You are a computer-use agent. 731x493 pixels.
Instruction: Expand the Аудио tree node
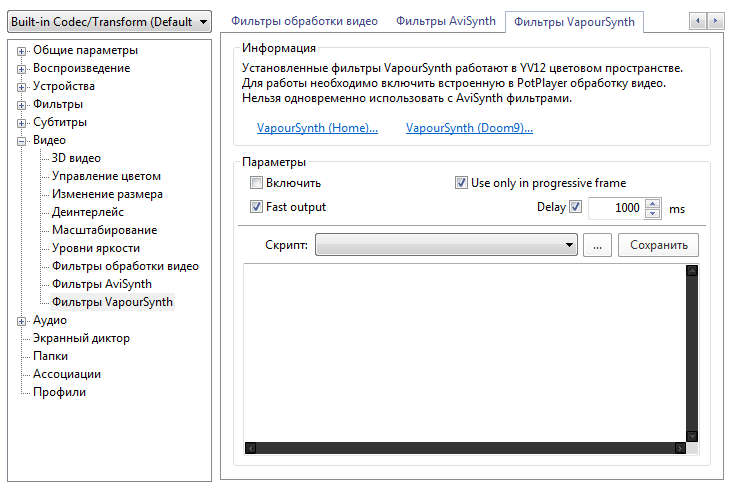tap(21, 321)
